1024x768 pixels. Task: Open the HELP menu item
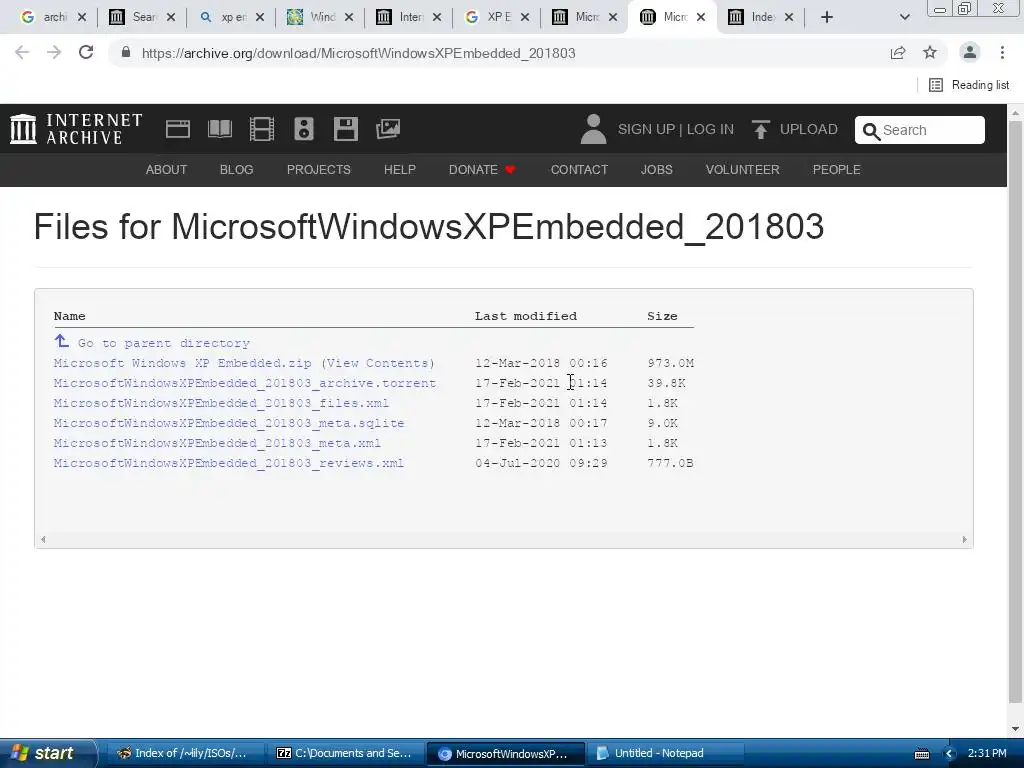click(x=400, y=170)
